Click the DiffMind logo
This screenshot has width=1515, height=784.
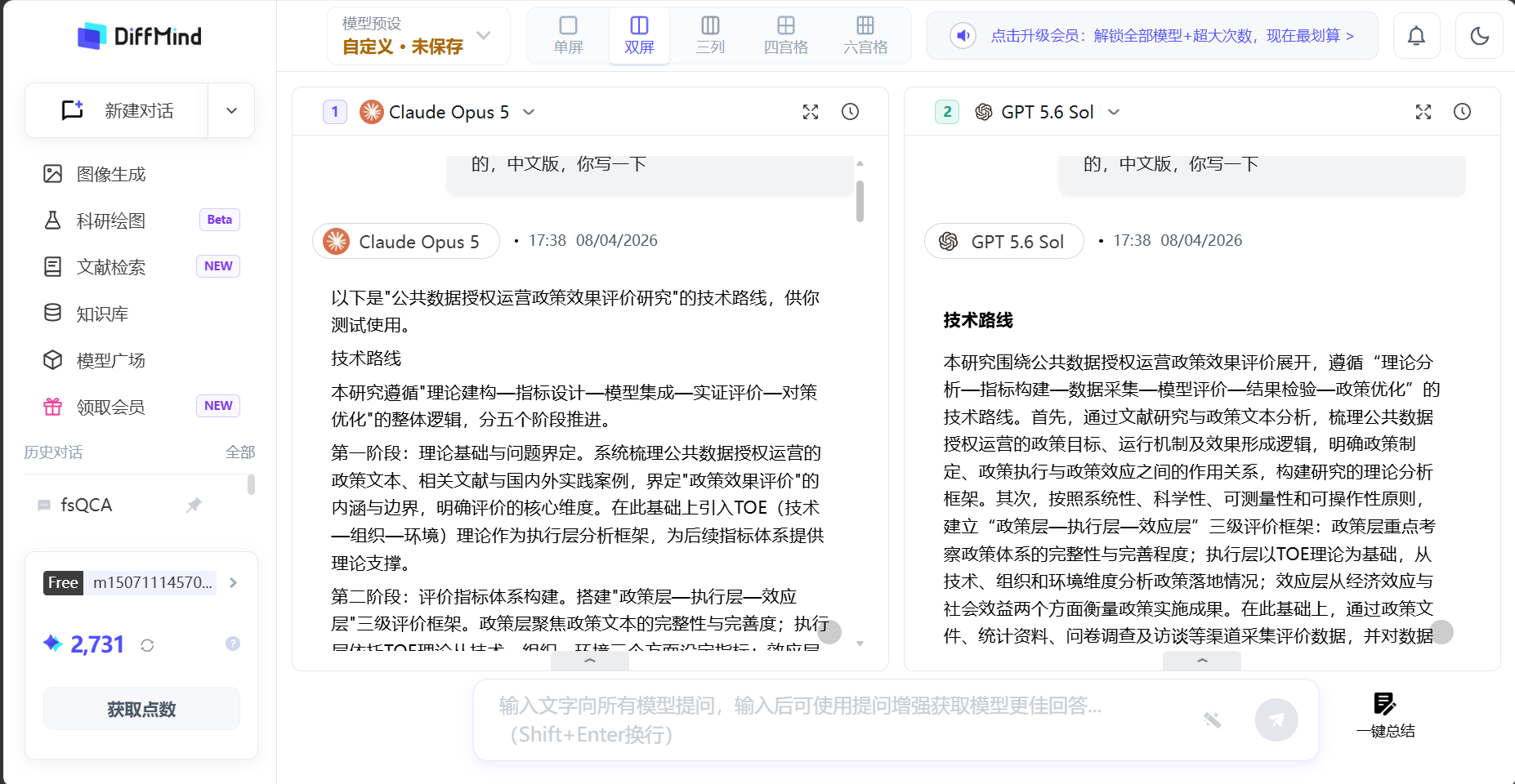(140, 36)
